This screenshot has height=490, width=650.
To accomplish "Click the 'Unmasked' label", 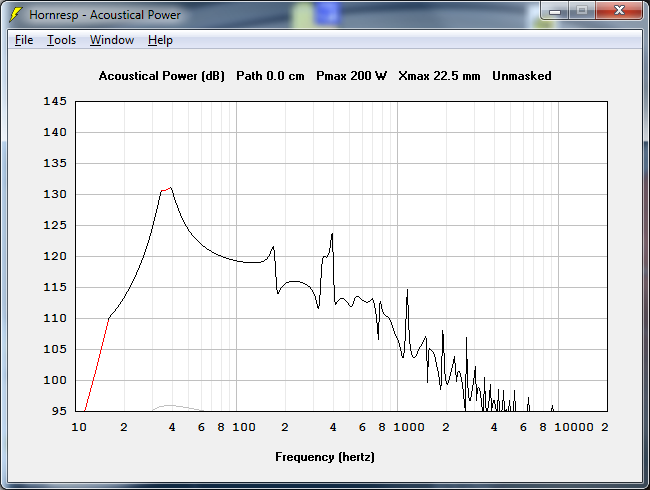I will click(x=522, y=76).
